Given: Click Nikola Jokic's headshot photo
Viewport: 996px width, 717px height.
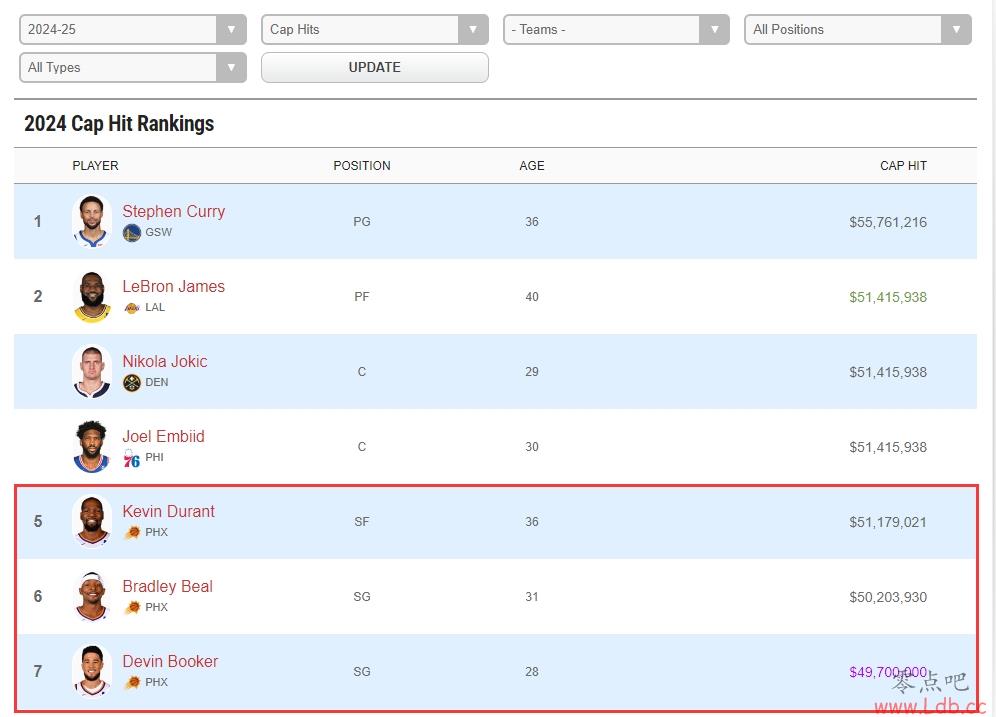Looking at the screenshot, I should click(x=91, y=372).
